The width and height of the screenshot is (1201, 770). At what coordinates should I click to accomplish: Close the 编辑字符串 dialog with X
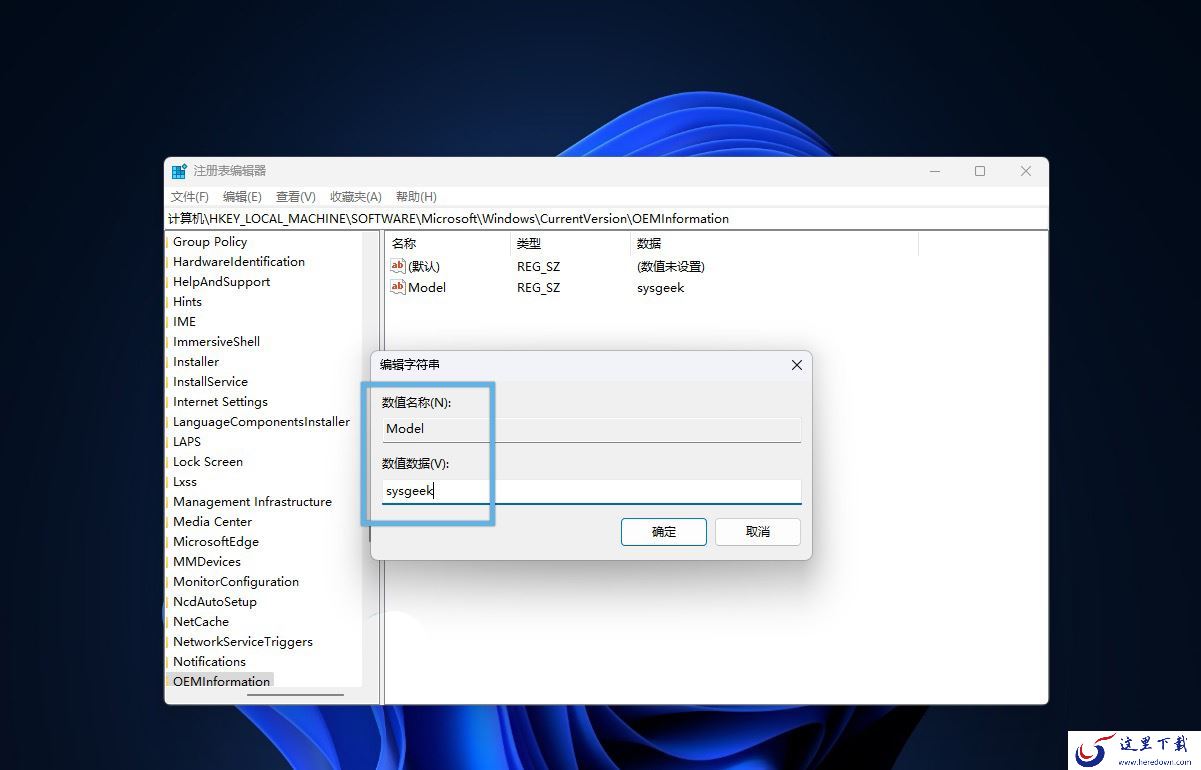pyautogui.click(x=797, y=365)
